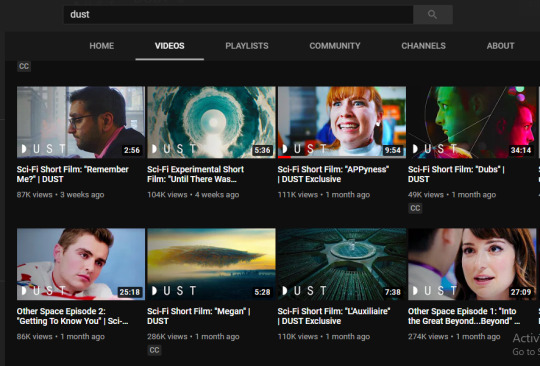The image size is (540, 366).
Task: Open the PLAYLISTS tab
Action: (247, 46)
